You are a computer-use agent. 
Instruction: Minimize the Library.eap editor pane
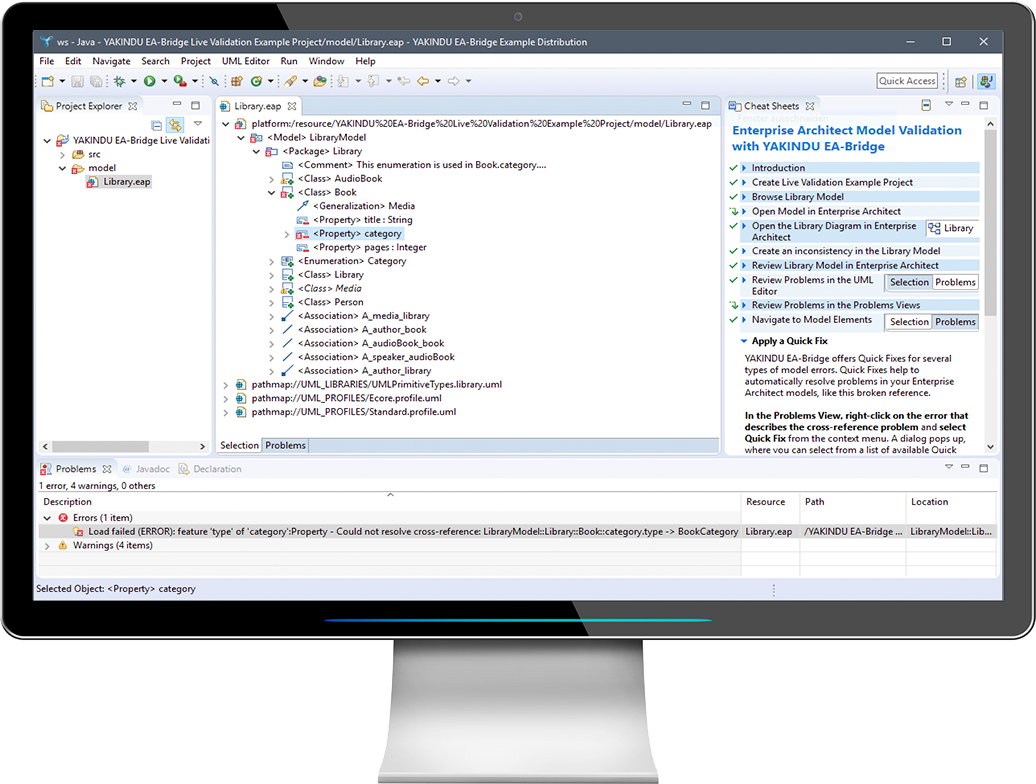click(687, 104)
